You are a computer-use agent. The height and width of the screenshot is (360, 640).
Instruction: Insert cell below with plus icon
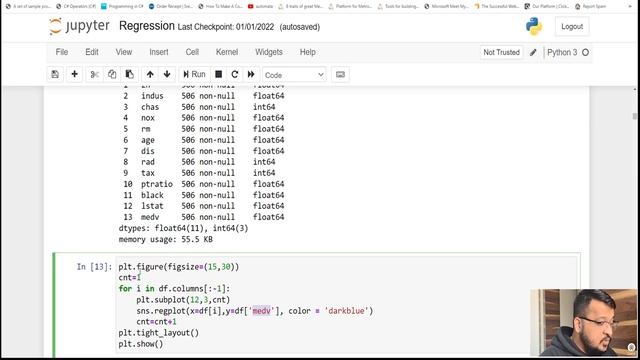pos(74,75)
